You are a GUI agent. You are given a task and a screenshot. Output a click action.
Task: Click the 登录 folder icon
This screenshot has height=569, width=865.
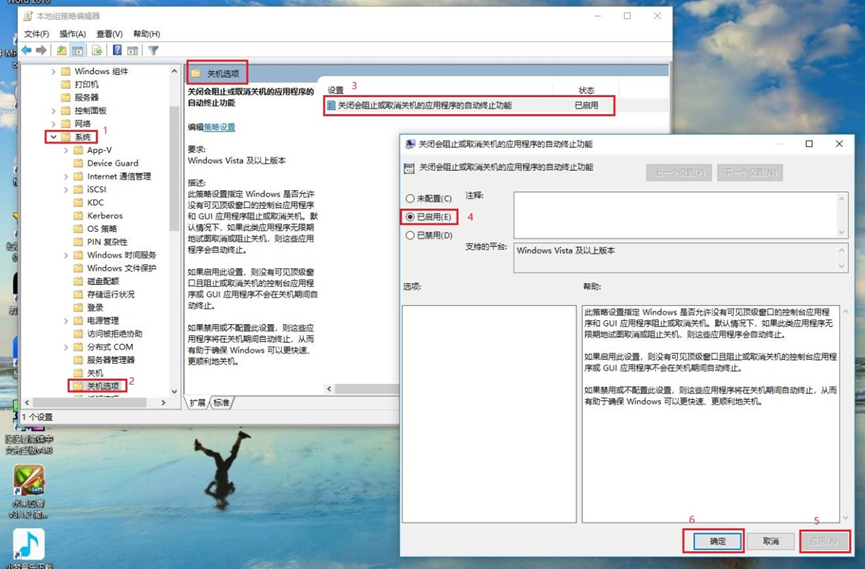coord(78,307)
